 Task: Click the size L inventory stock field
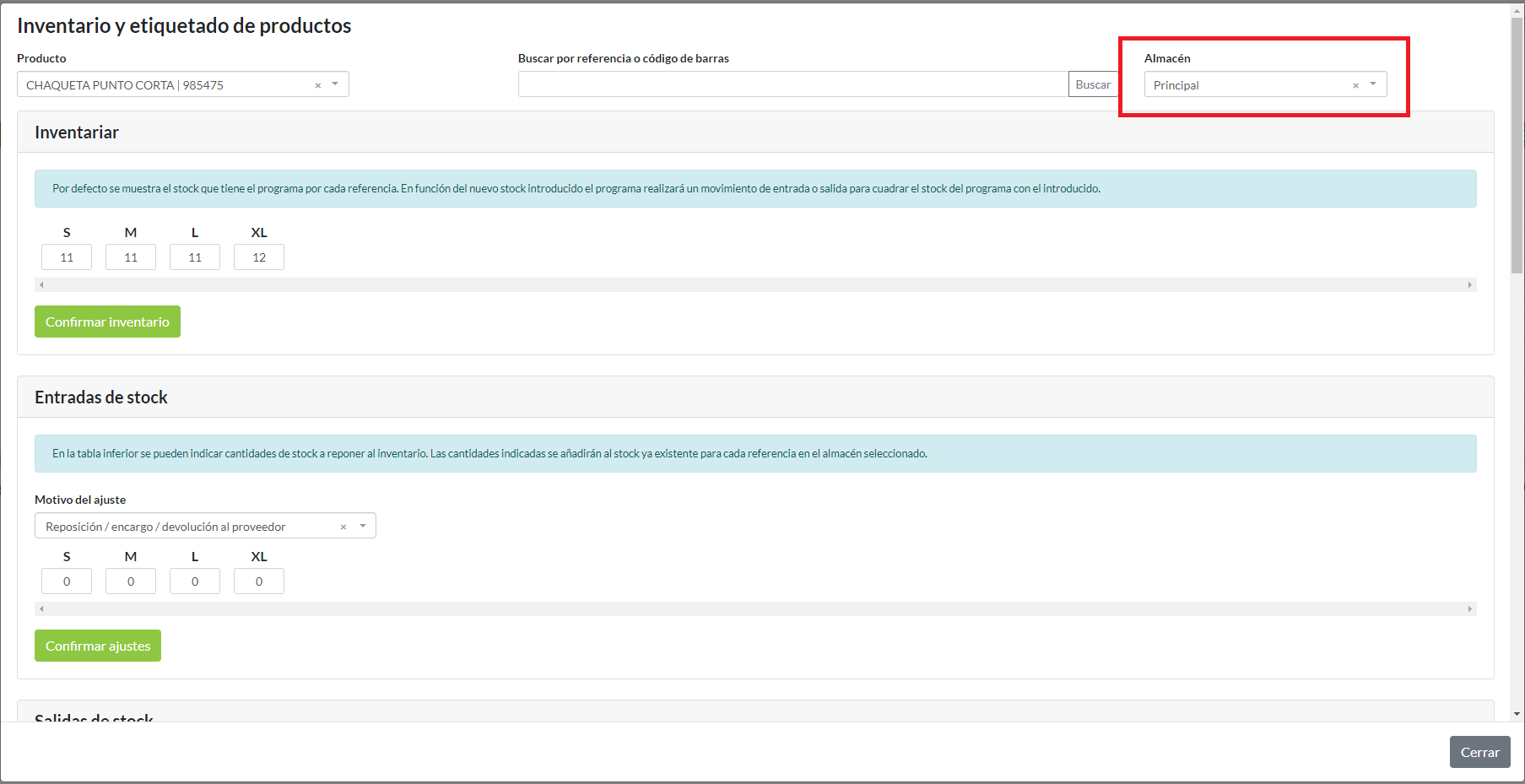pyautogui.click(x=195, y=257)
